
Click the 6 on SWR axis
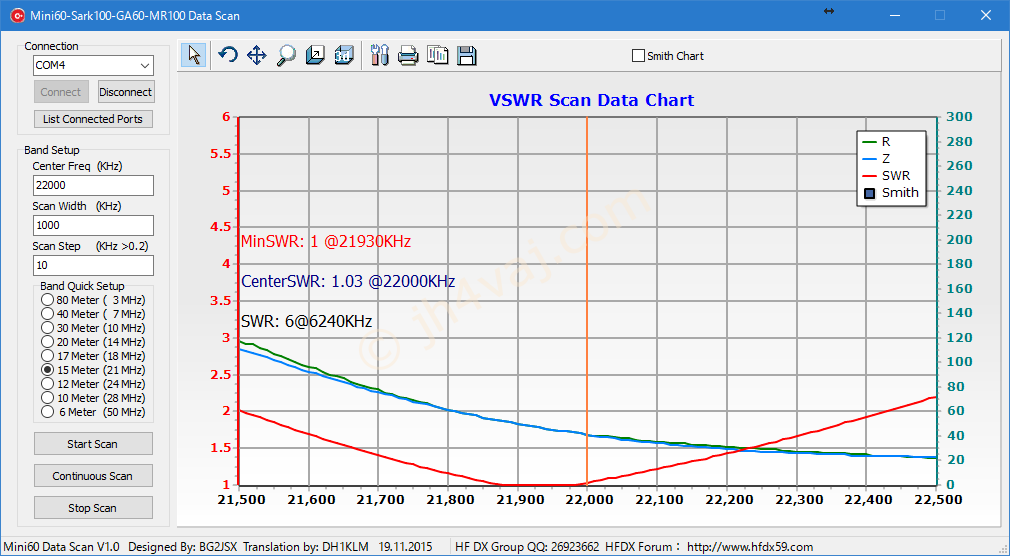[226, 117]
